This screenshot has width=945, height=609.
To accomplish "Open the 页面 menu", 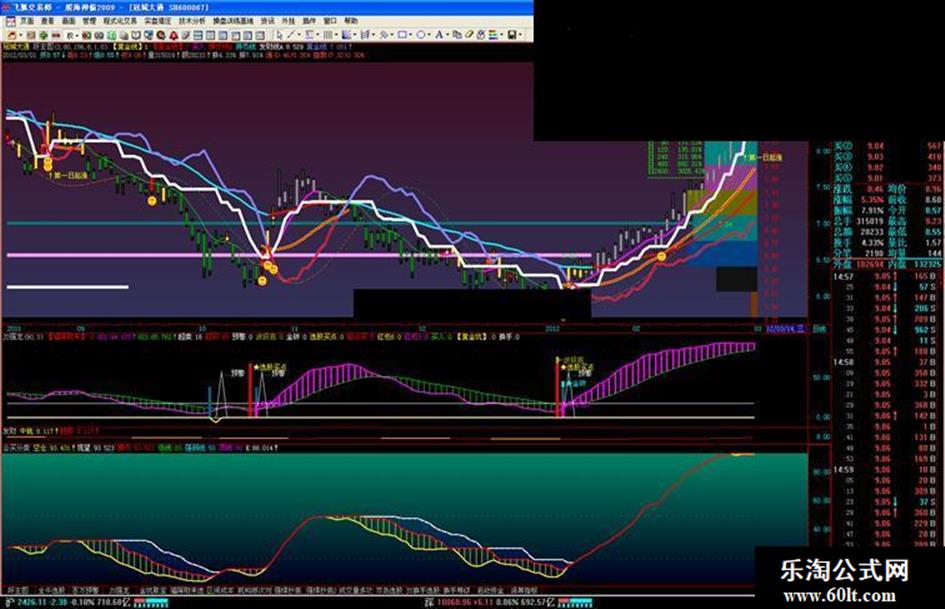I will 27,21.
